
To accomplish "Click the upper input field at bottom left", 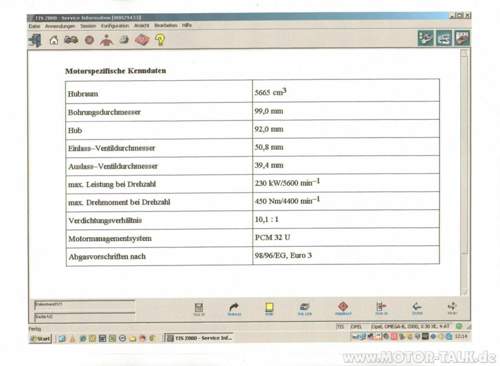I will point(85,305).
